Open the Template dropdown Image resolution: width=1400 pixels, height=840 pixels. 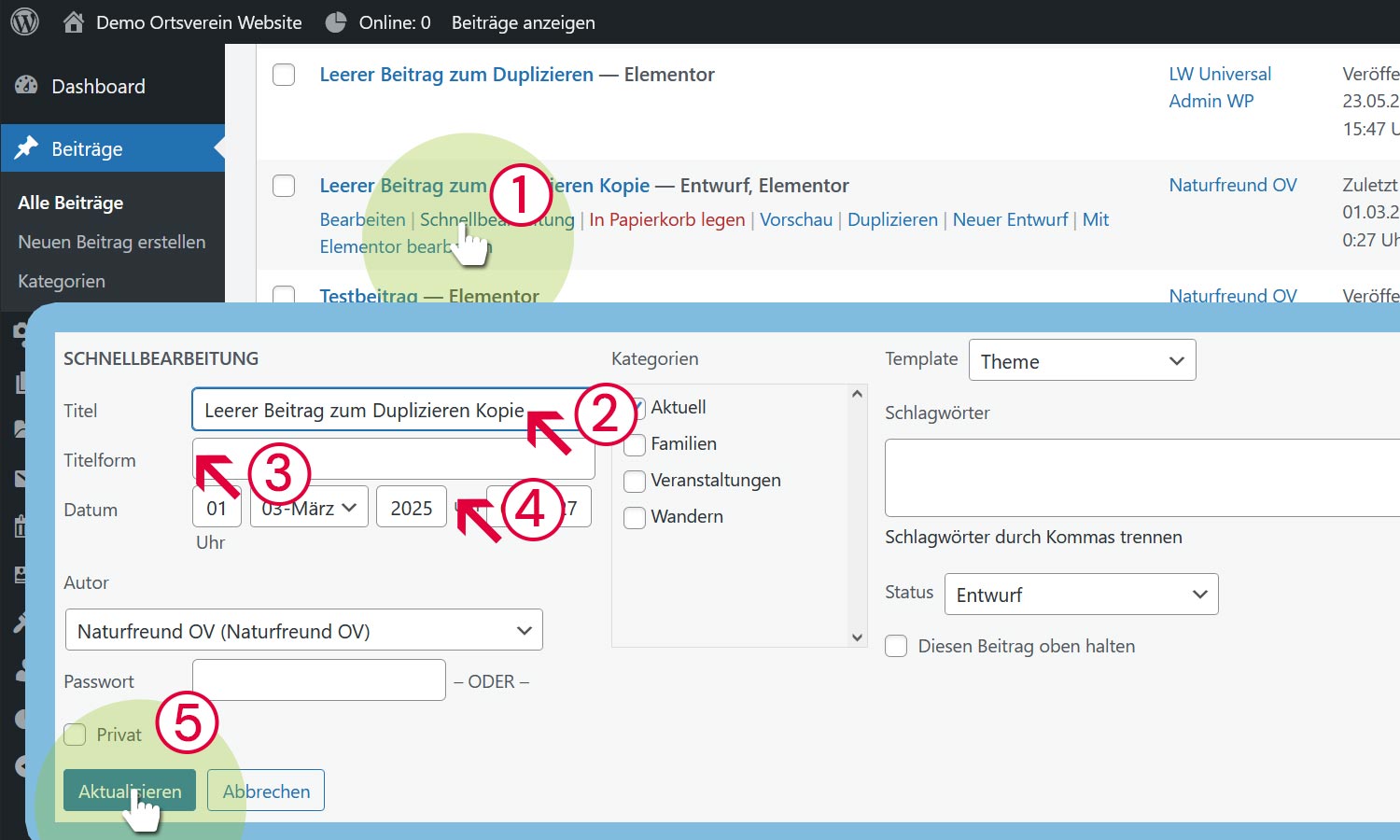[1082, 361]
